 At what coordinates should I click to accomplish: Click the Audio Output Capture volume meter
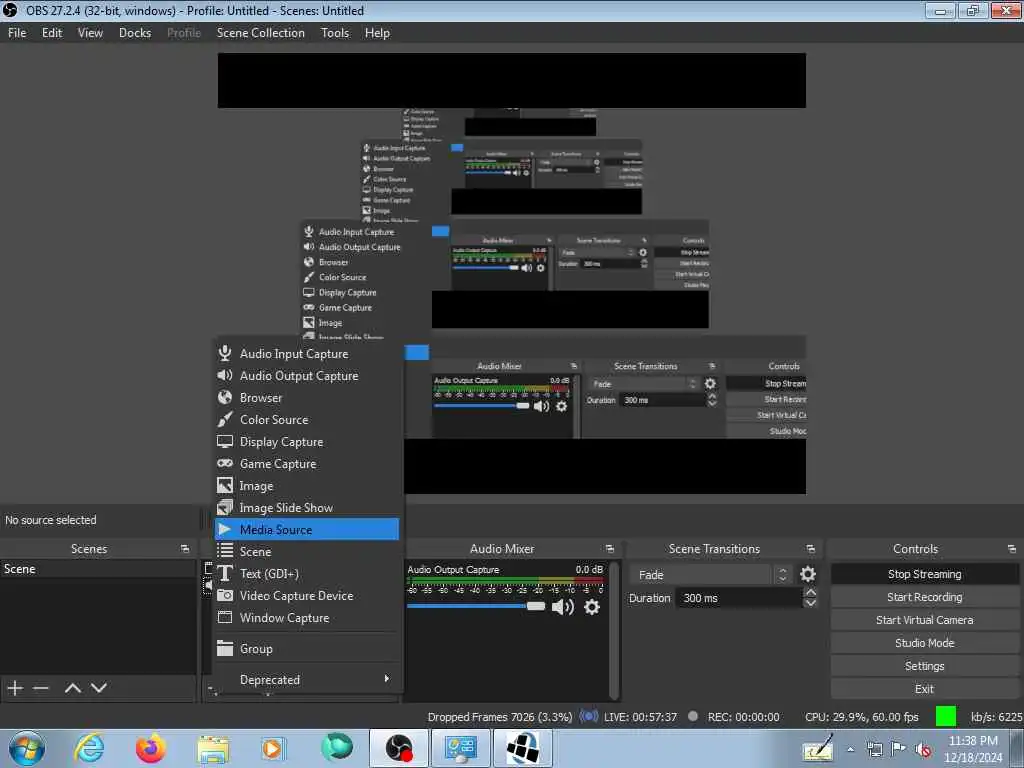tap(505, 582)
